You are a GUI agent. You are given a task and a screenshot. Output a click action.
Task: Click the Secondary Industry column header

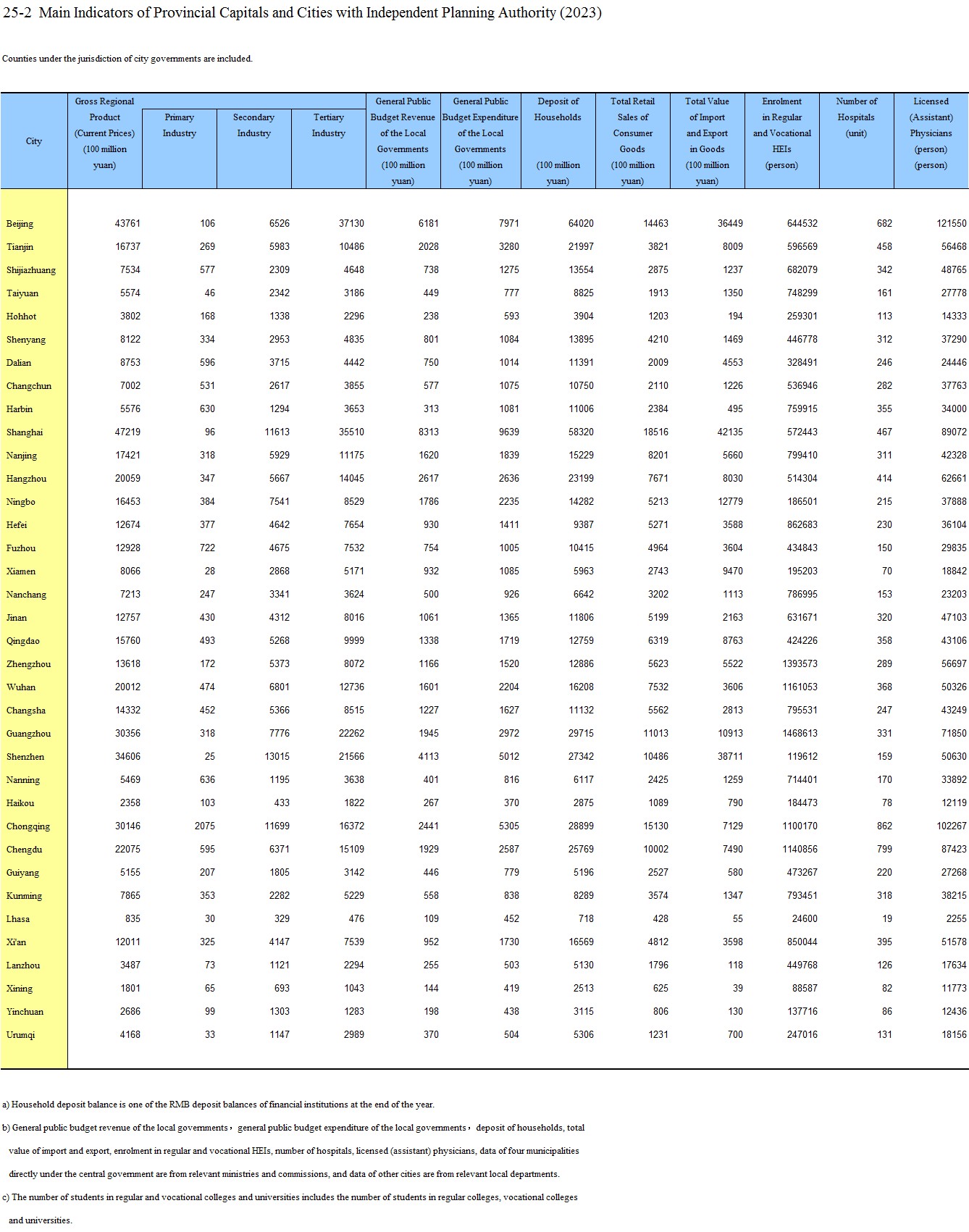tap(253, 125)
